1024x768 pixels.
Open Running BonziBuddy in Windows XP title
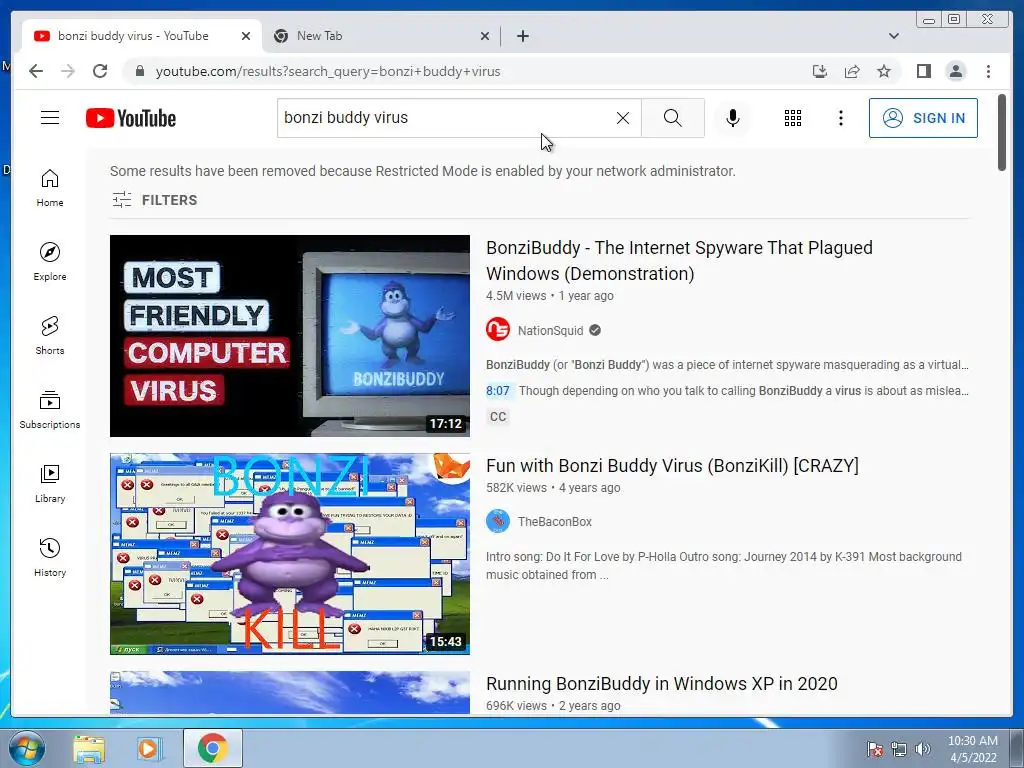coord(662,684)
